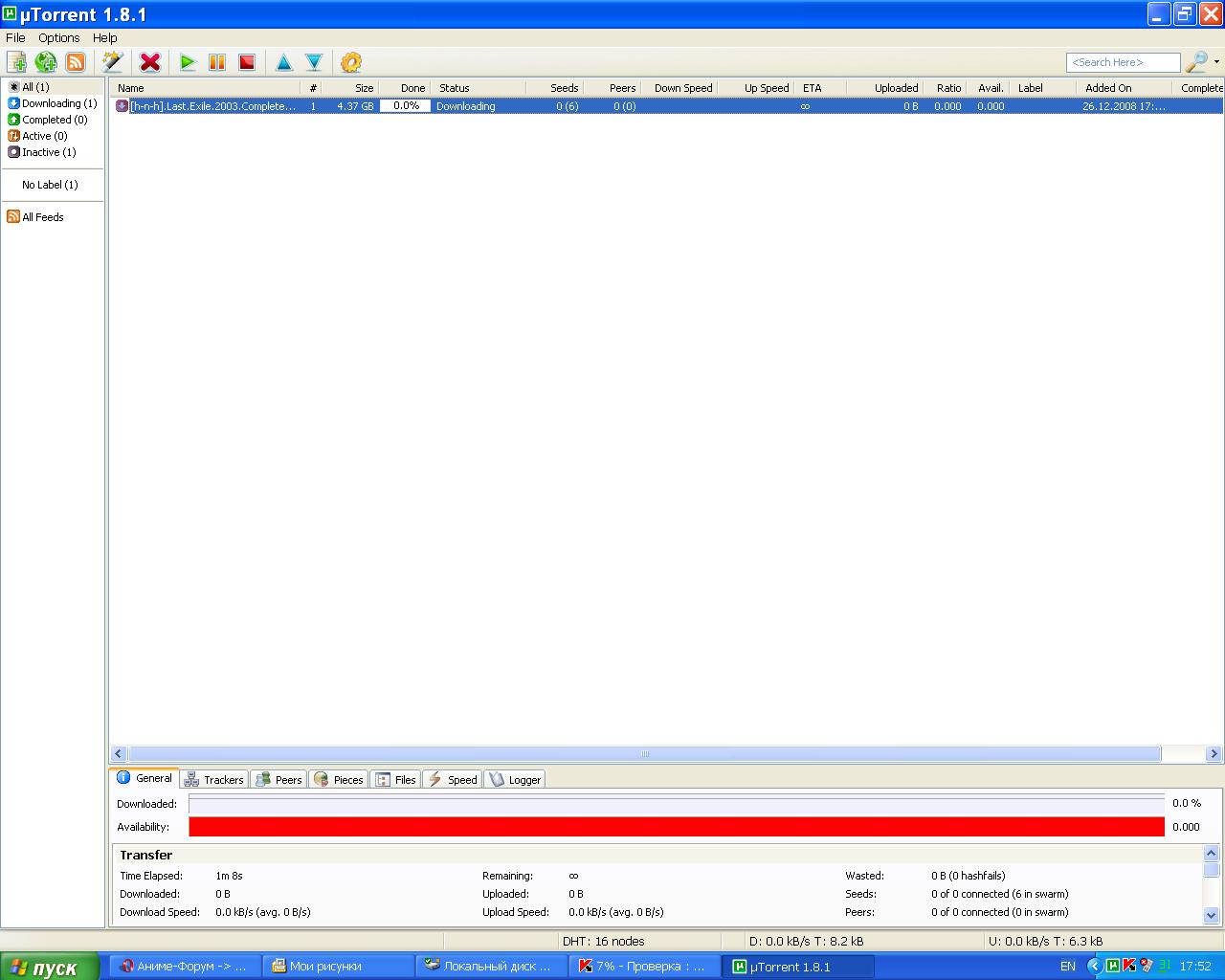This screenshot has height=980, width=1225.
Task: Sort by the Name column header
Action: pos(206,88)
